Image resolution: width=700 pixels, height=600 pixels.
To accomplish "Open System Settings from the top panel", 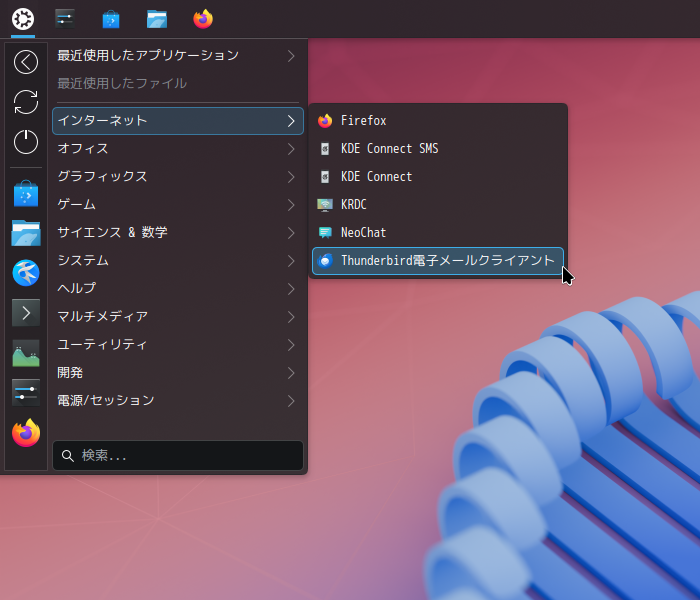I will tap(65, 19).
